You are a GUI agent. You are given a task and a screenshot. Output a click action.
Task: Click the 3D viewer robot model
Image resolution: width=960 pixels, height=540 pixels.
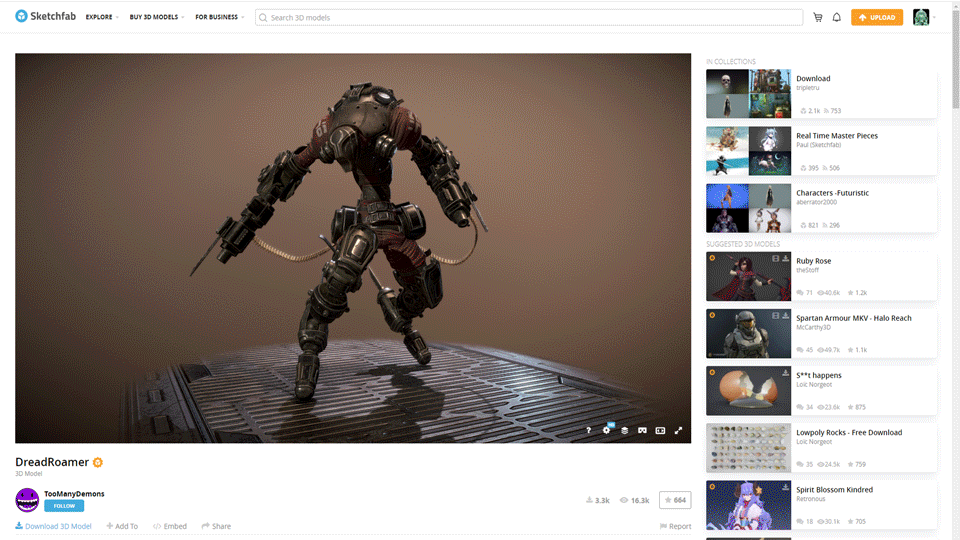coord(353,248)
